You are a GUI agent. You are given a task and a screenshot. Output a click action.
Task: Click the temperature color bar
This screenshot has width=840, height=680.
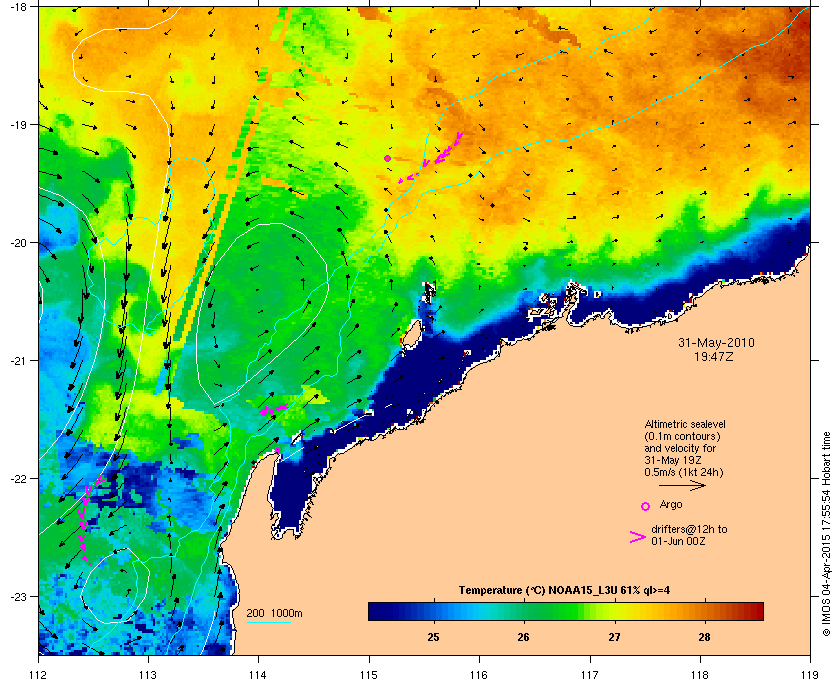coord(566,611)
